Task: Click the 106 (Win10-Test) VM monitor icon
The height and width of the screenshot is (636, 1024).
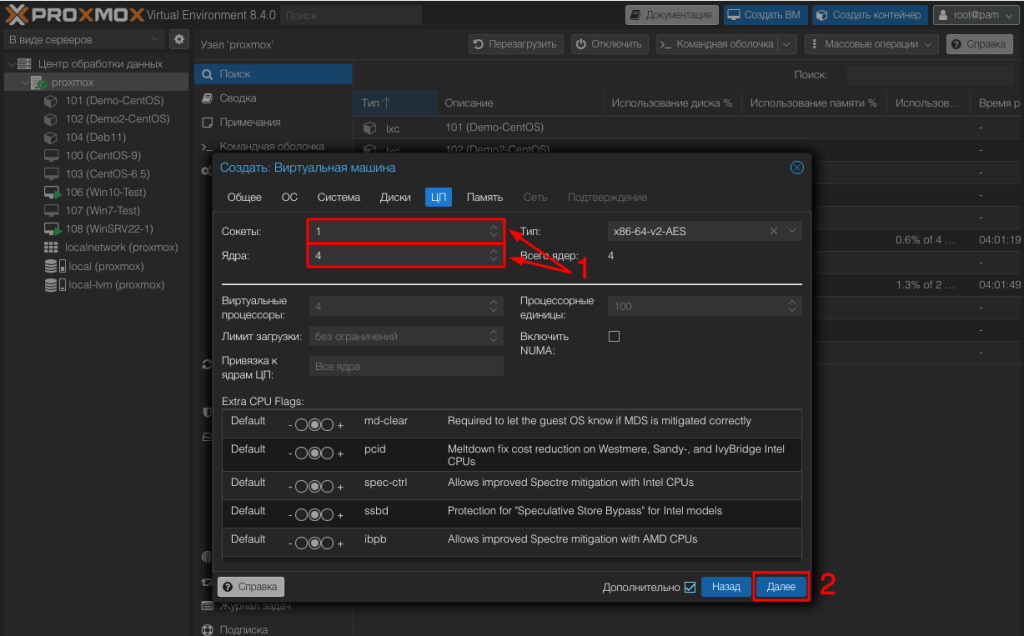Action: click(52, 192)
